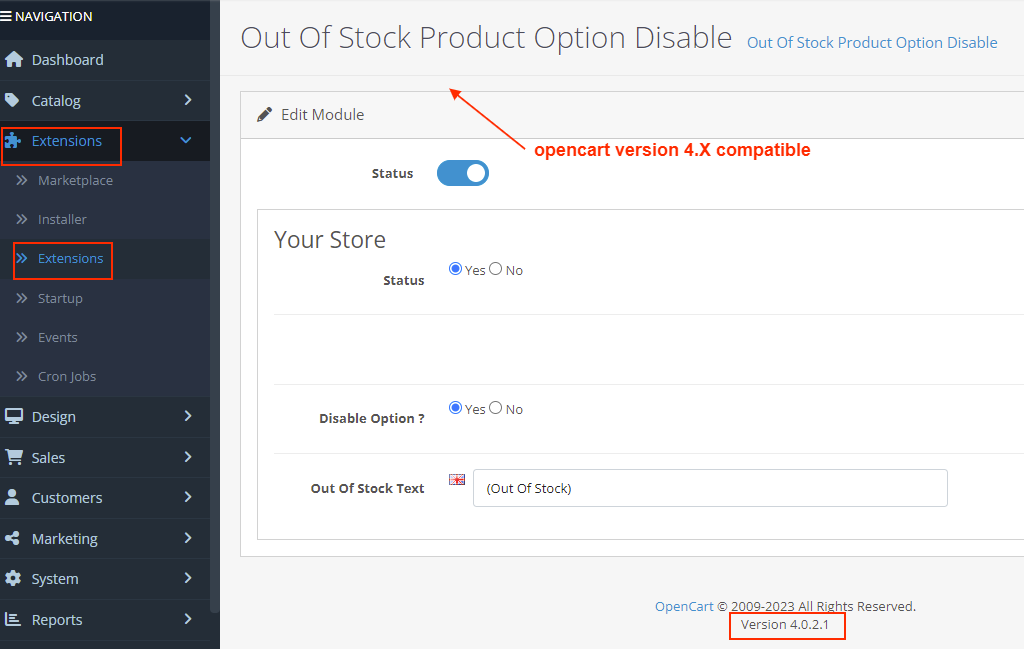Screen dimensions: 1024x649
Task: Collapse the Extensions menu chevron
Action: point(185,141)
